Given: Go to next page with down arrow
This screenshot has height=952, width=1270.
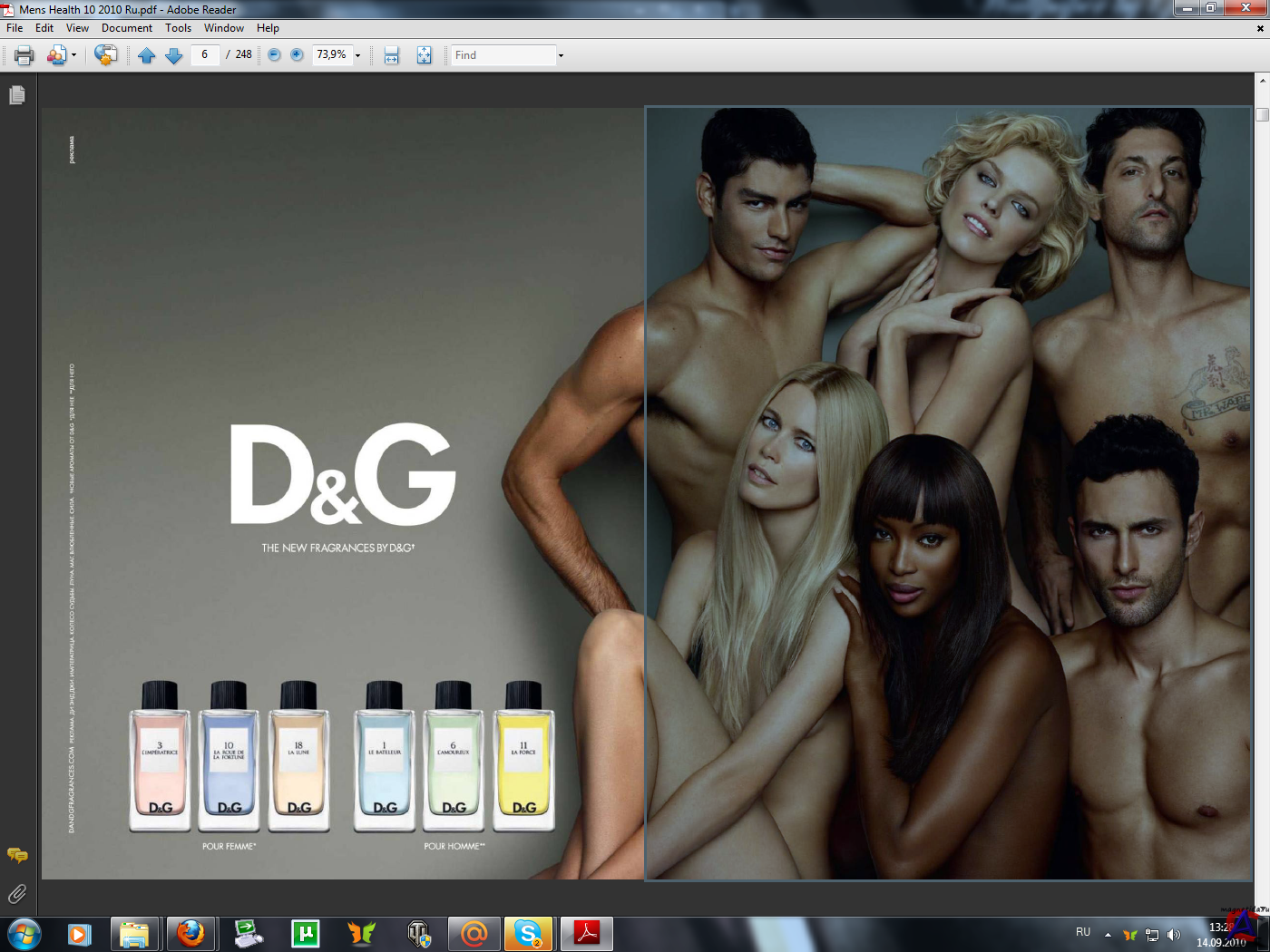Looking at the screenshot, I should point(174,55).
